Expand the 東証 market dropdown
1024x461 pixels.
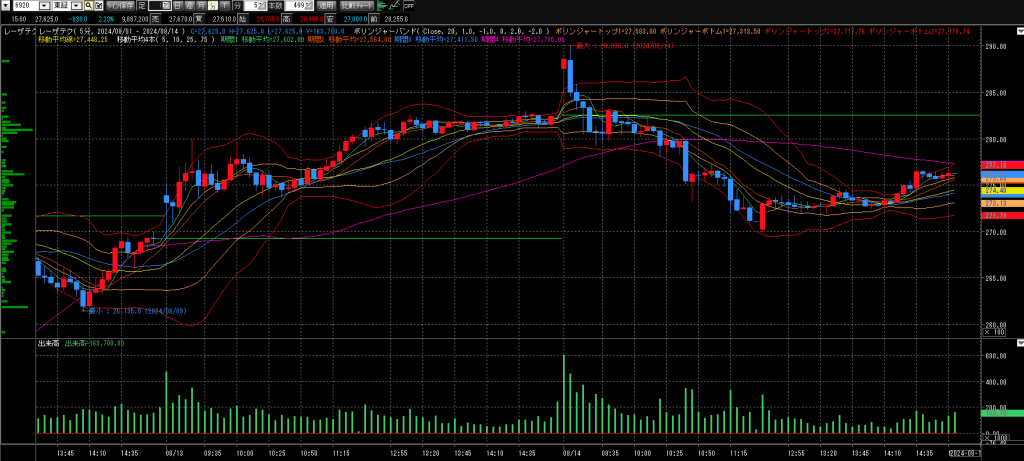76,6
